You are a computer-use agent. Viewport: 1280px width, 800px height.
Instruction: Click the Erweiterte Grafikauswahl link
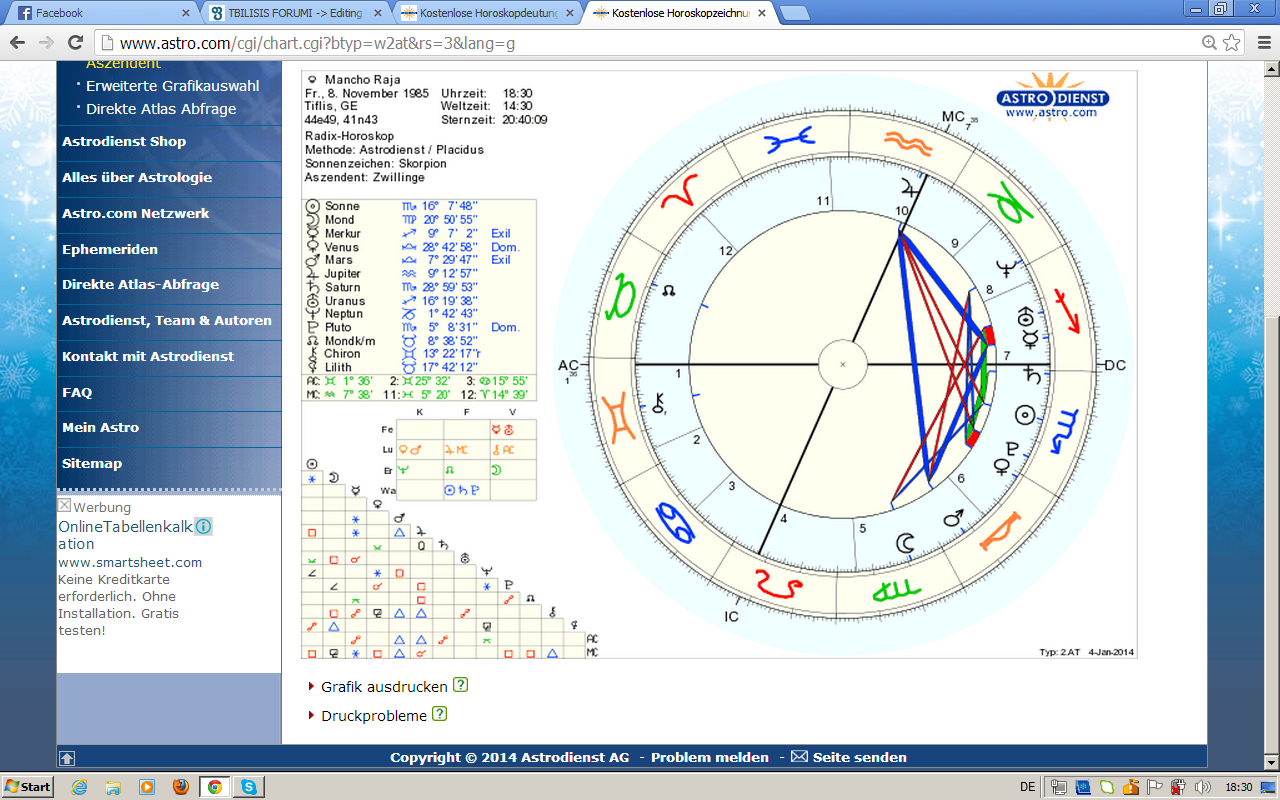(x=172, y=86)
